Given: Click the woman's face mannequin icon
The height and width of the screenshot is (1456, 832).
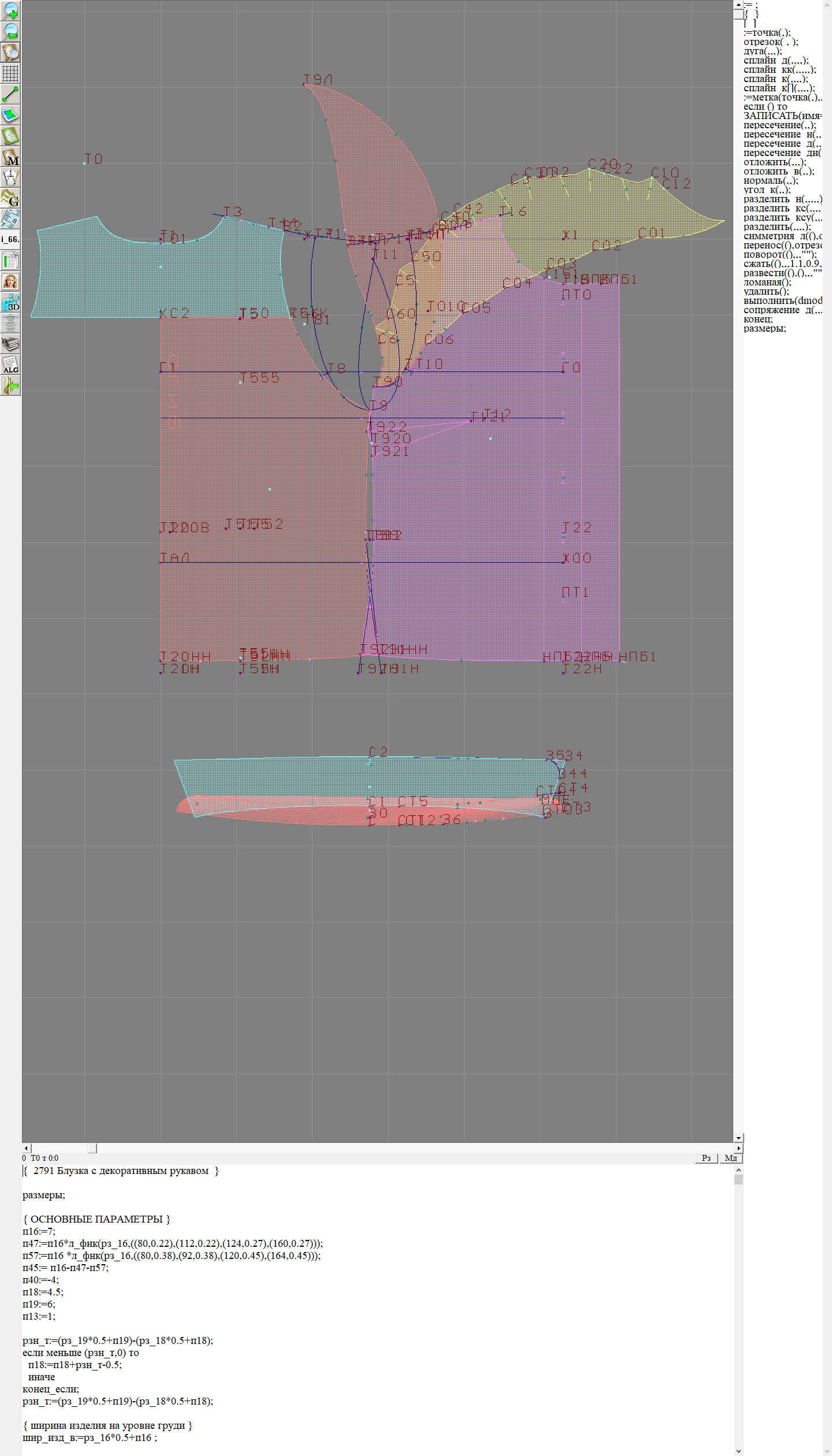Looking at the screenshot, I should pos(10,281).
